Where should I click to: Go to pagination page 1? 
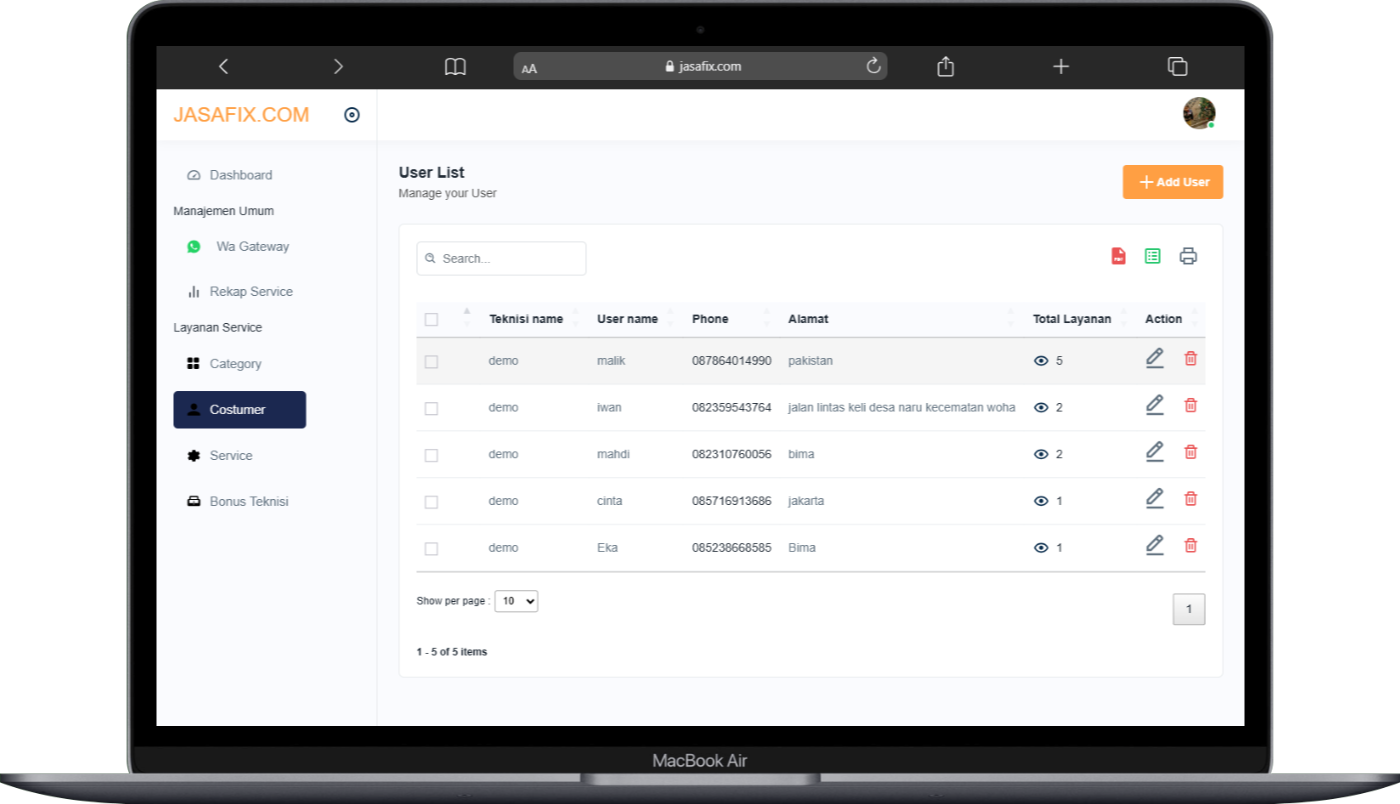point(1188,609)
